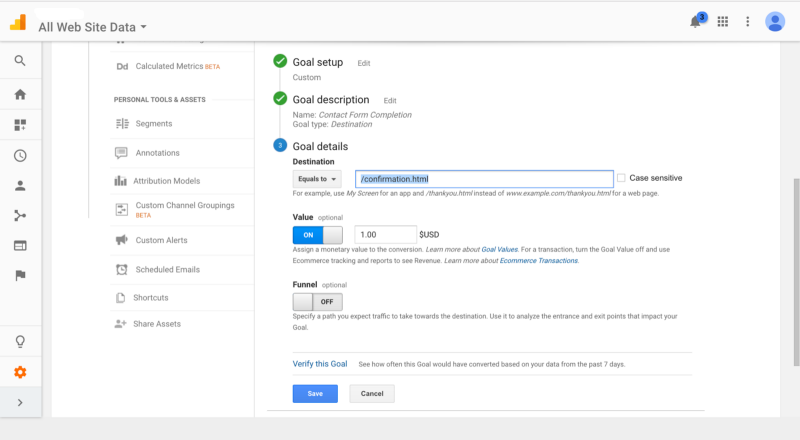This screenshot has width=800, height=440.
Task: Open the Audience person icon
Action: pos(20,185)
